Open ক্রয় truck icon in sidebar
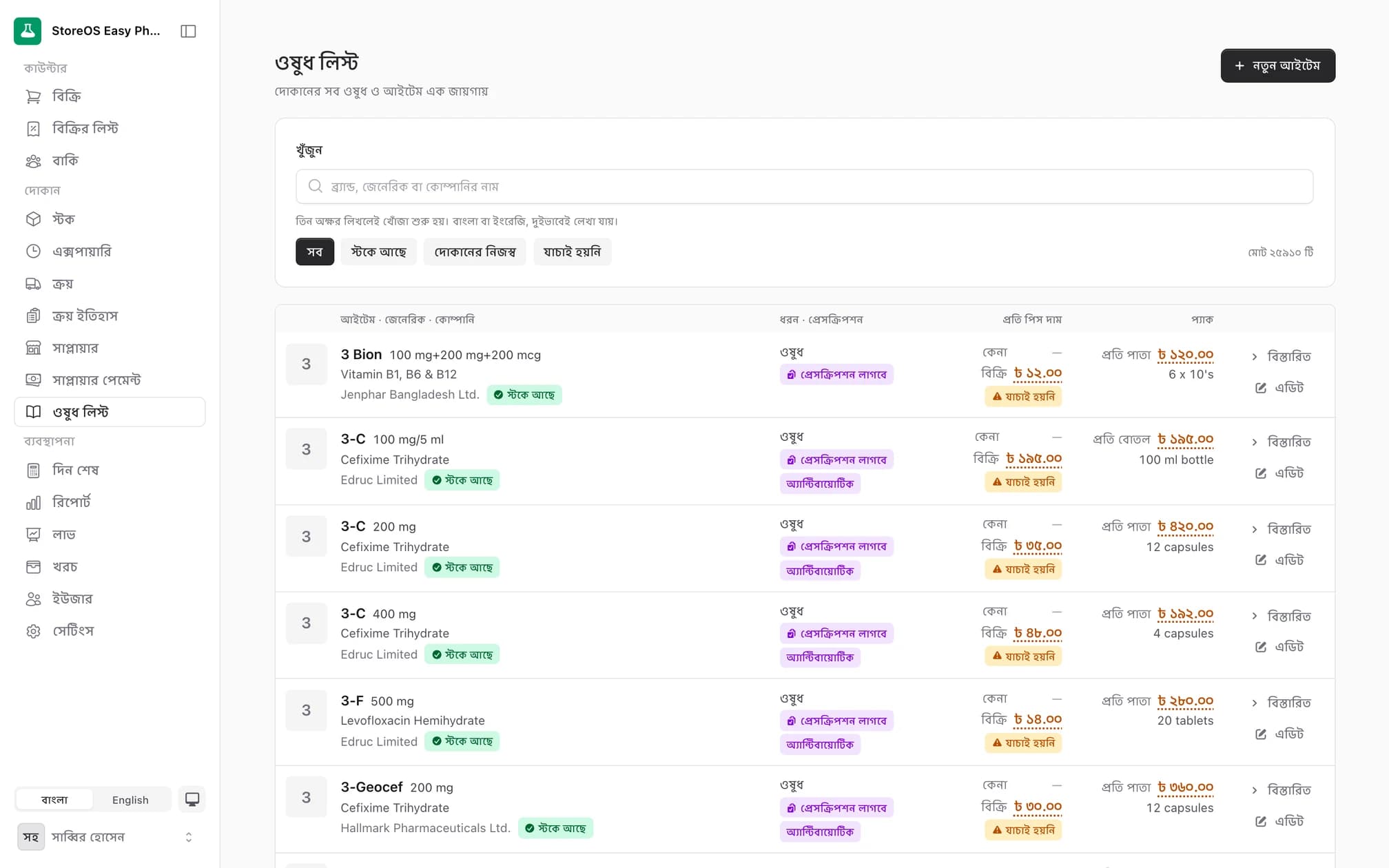This screenshot has width=1389, height=868. tap(33, 284)
